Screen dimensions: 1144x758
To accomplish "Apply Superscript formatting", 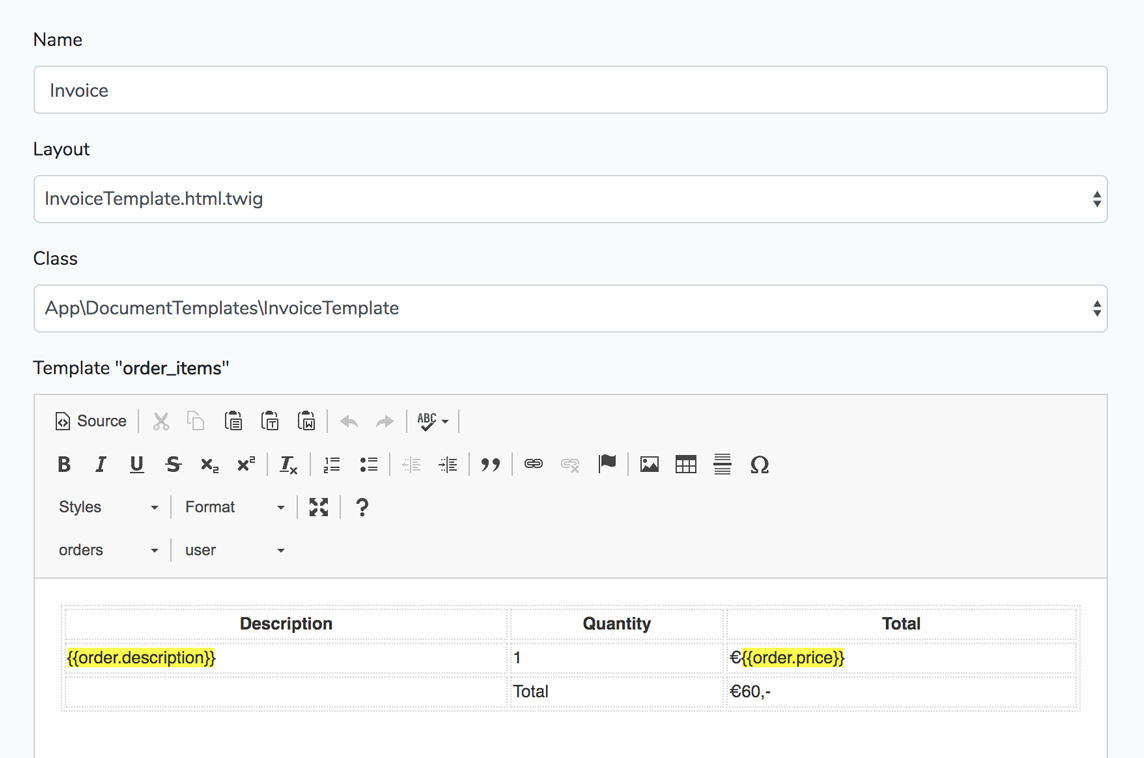I will pos(246,464).
